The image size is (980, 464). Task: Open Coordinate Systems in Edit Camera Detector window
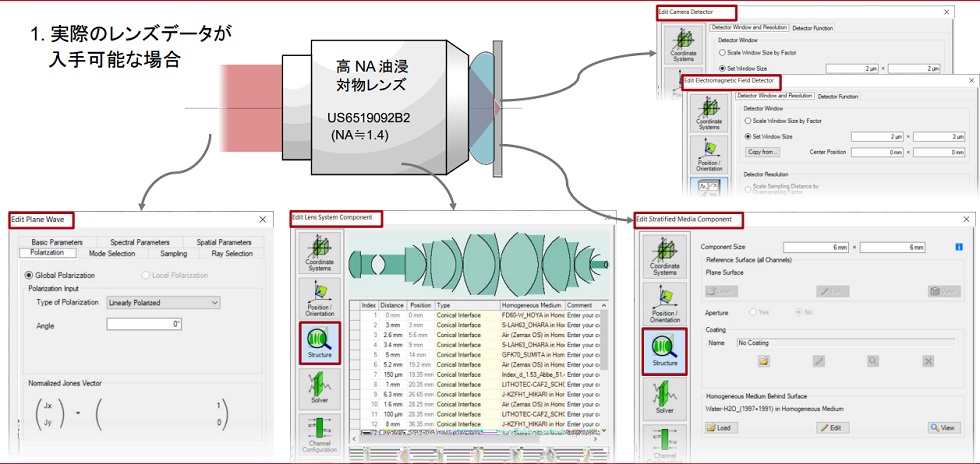click(x=684, y=44)
